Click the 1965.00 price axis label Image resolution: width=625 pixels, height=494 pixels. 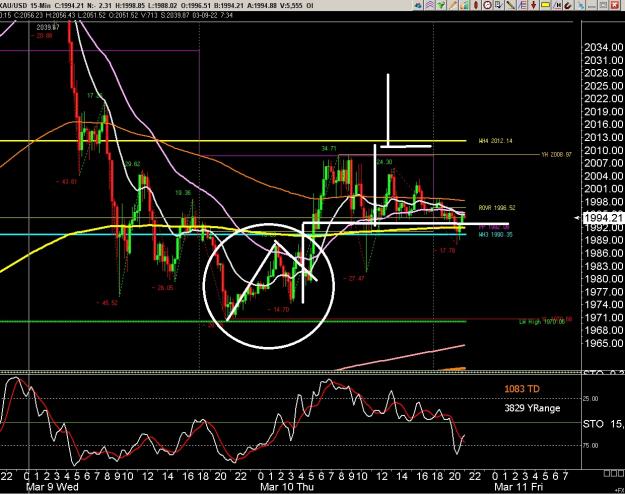click(603, 343)
